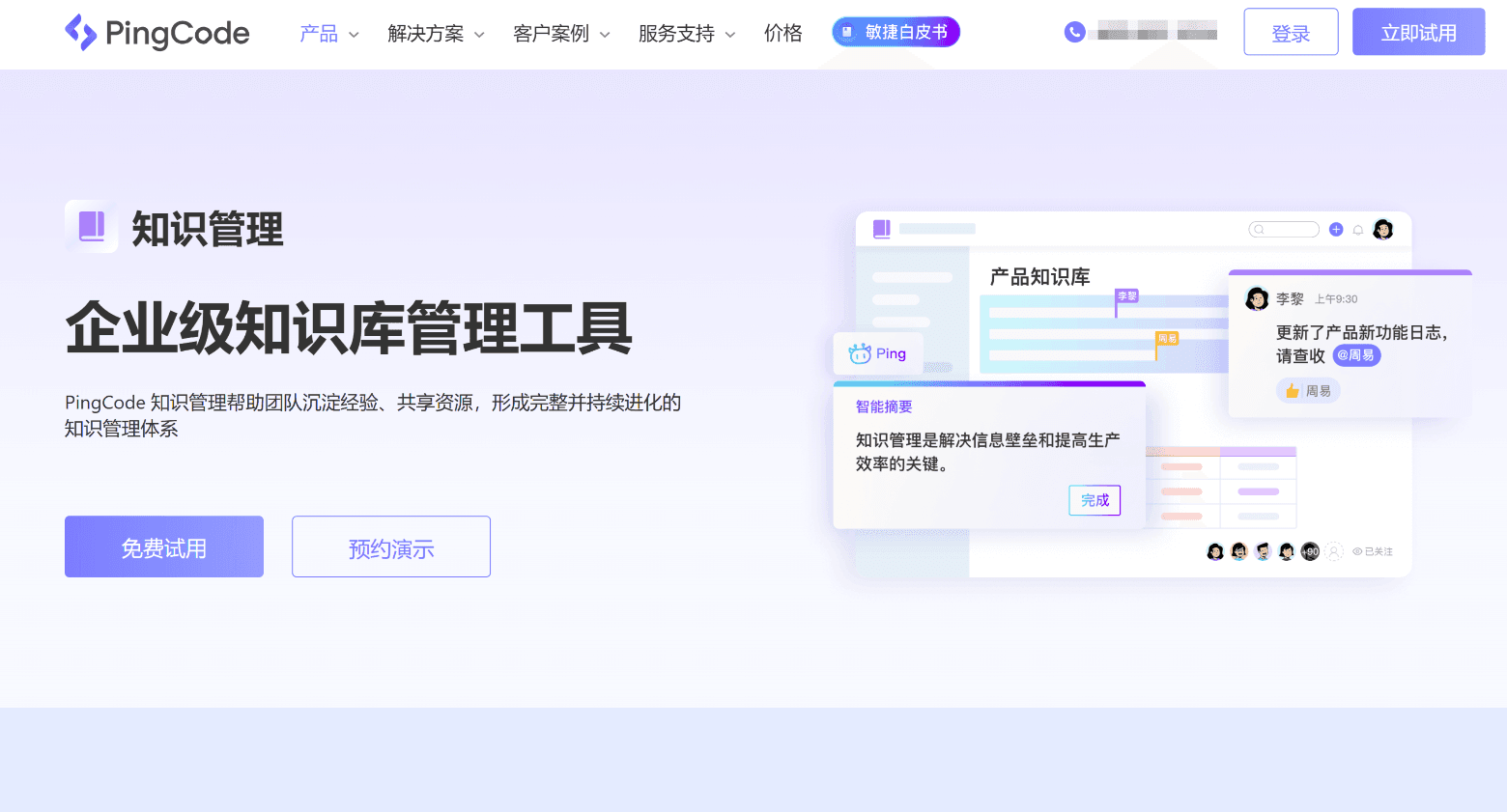This screenshot has height=812, width=1507.
Task: Click the purple knowledge management book icon
Action: coord(92,227)
